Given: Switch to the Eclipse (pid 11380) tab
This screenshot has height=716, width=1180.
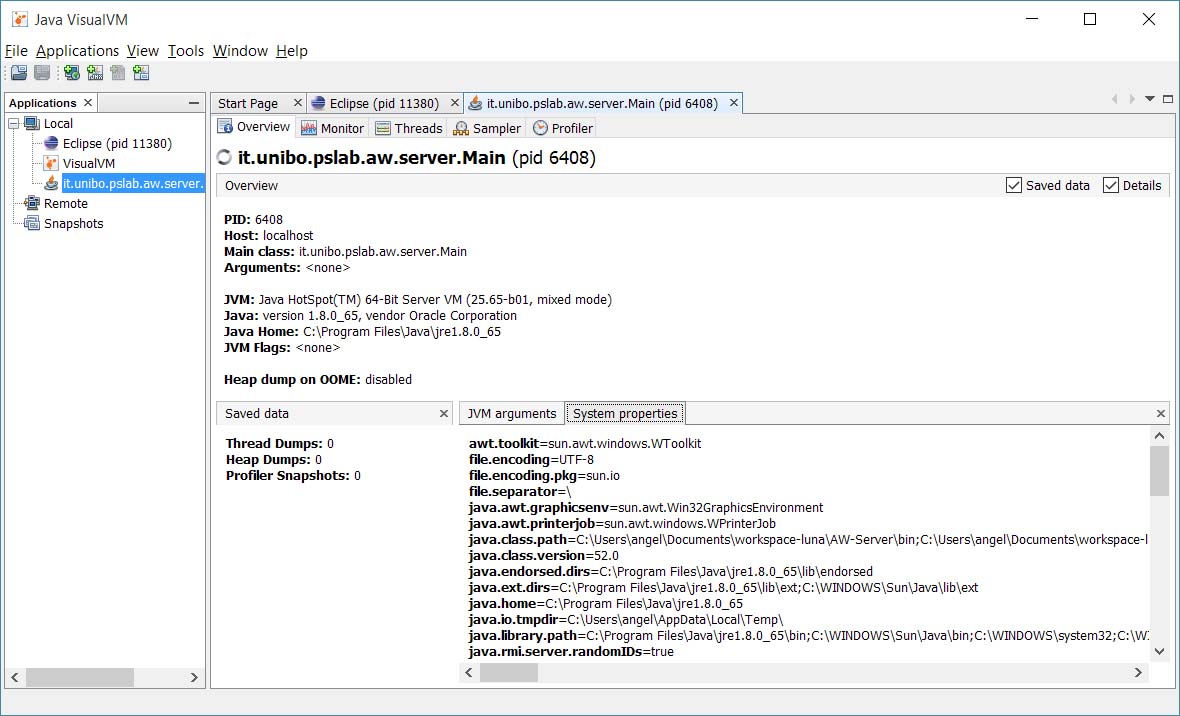Looking at the screenshot, I should click(x=384, y=103).
